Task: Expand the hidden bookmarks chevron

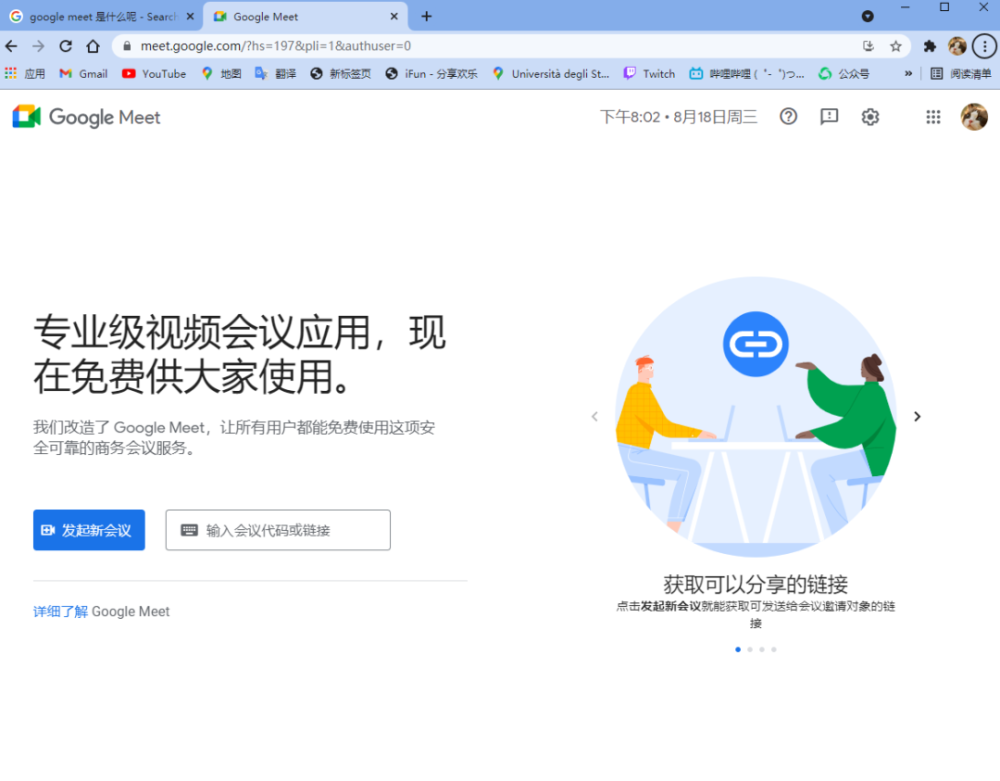Action: click(x=908, y=74)
